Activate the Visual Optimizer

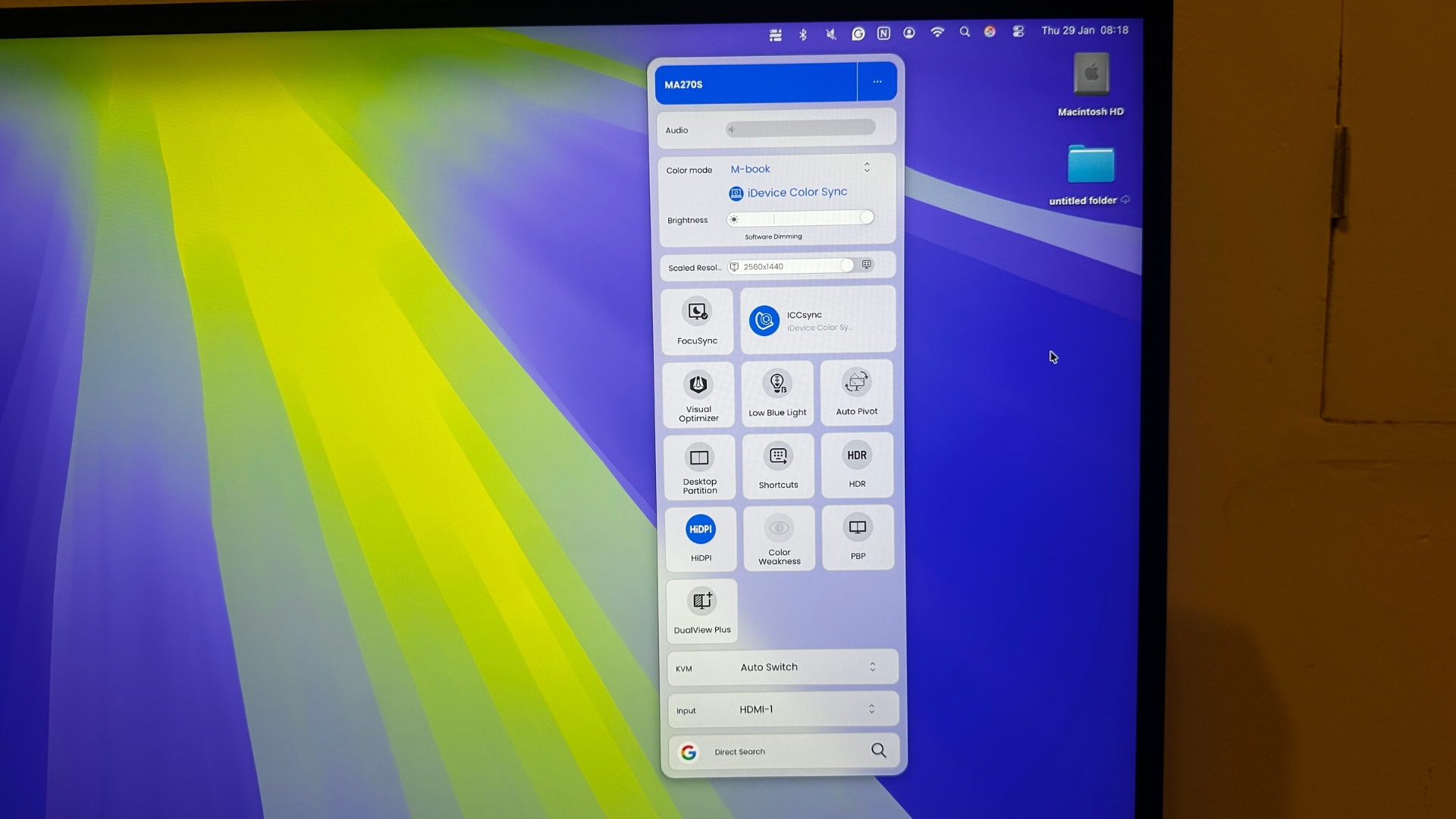698,394
